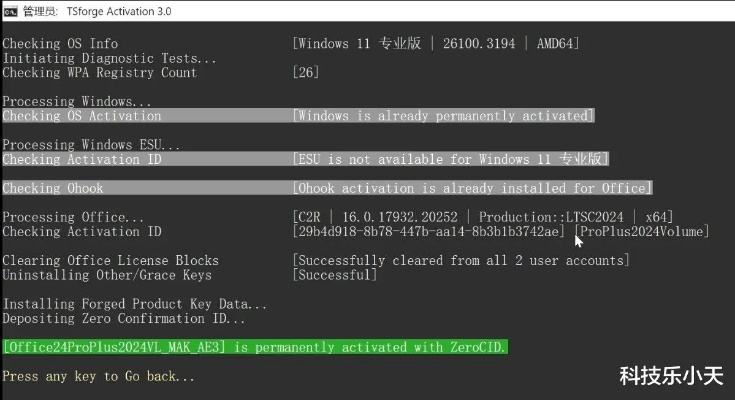Screen dimensions: 735x400
Task: Click the Press any key to Go back prompt
Action: pos(99,377)
